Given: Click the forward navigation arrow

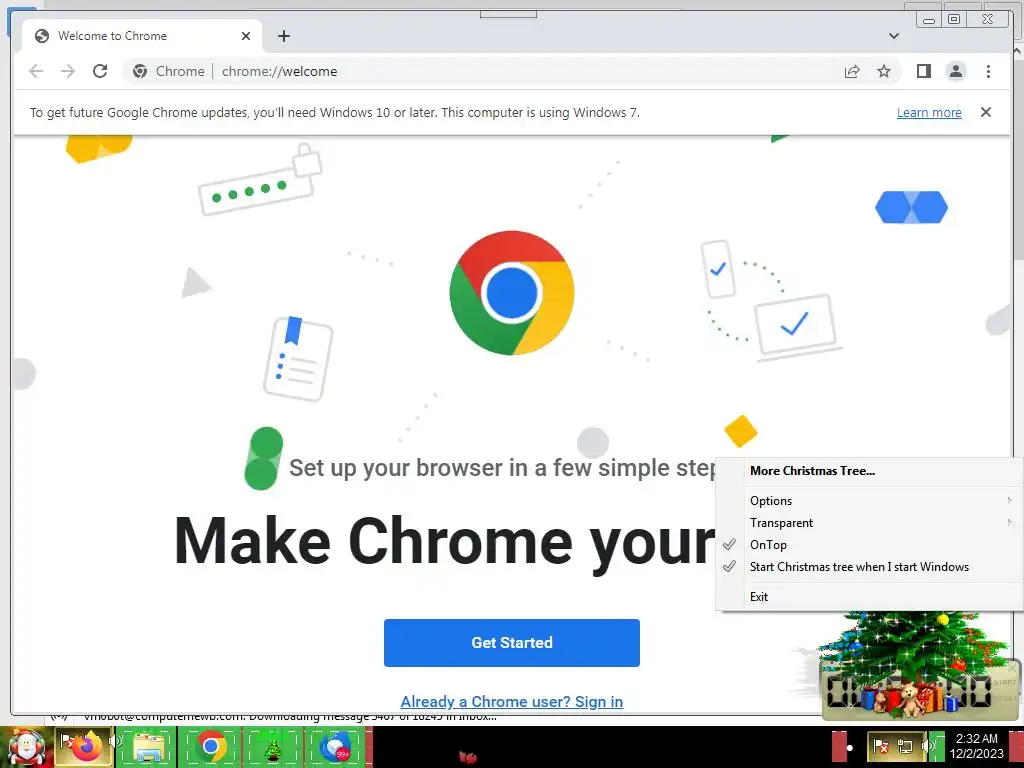Looking at the screenshot, I should 68,71.
